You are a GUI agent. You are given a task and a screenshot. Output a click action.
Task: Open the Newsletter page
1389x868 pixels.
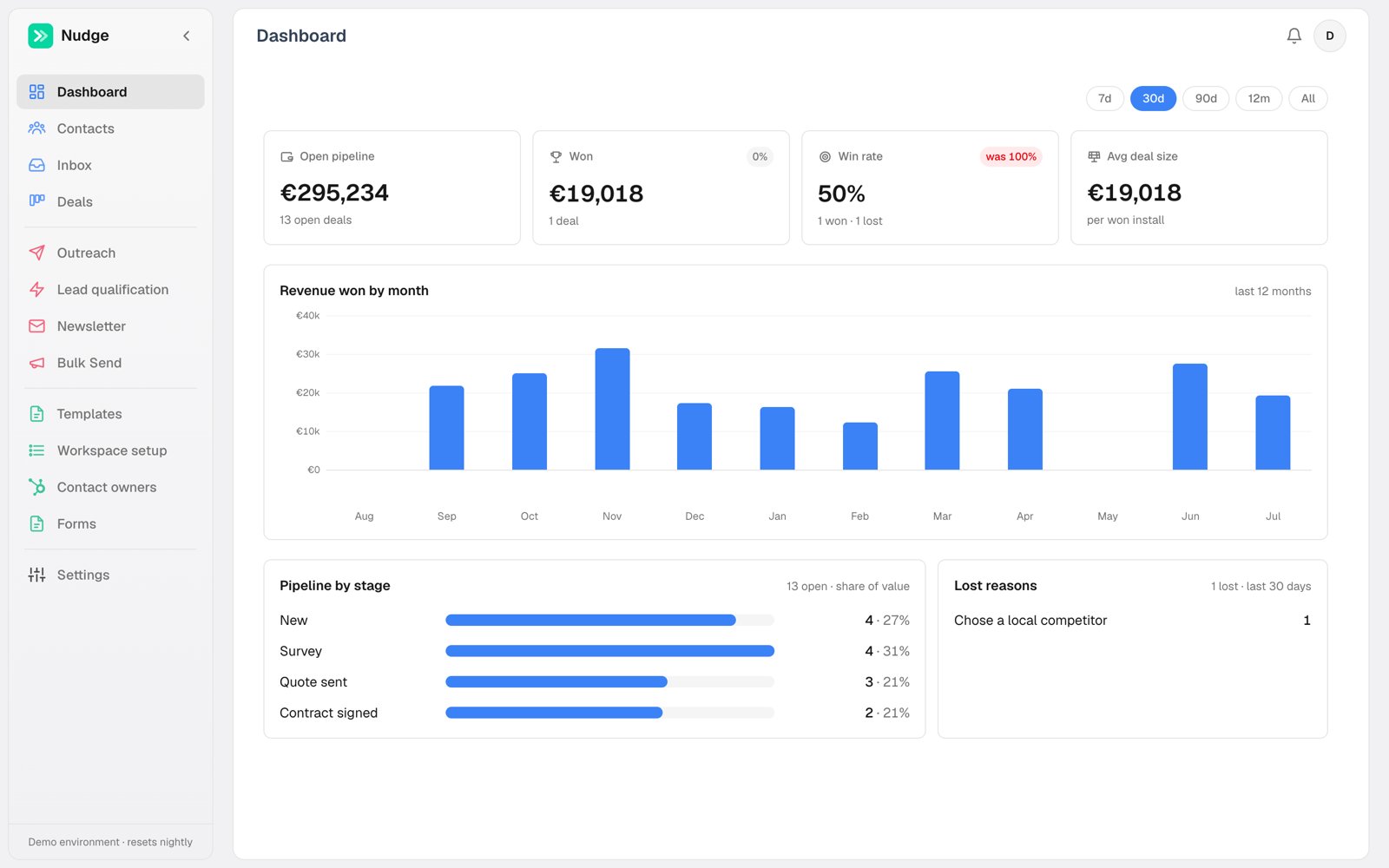click(110, 326)
